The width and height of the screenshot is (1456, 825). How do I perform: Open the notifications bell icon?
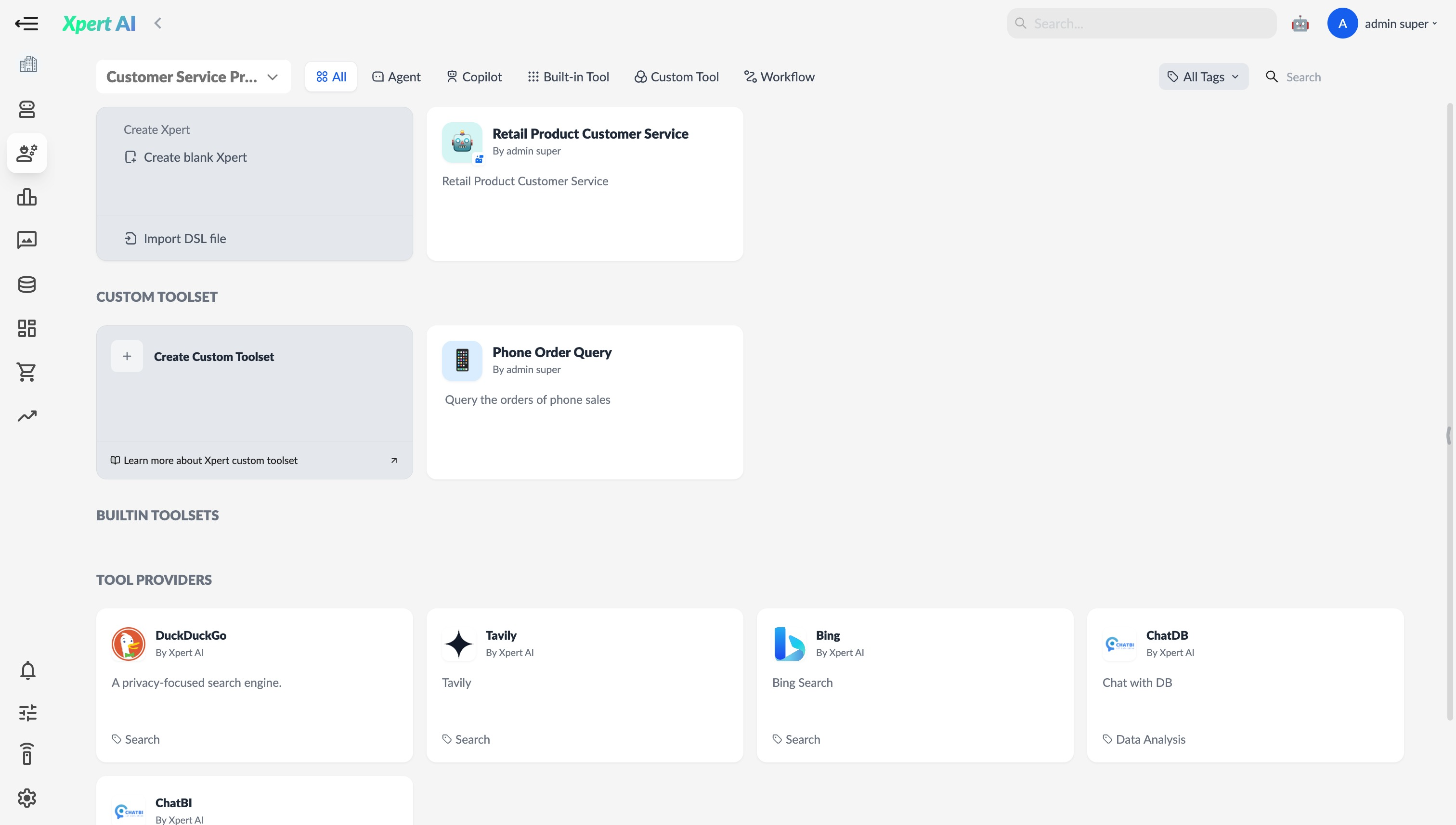point(26,670)
